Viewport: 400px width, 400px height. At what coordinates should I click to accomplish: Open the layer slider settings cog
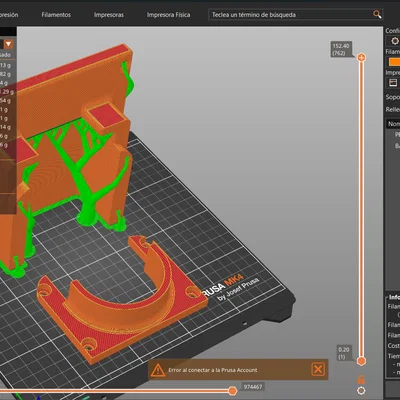click(361, 390)
